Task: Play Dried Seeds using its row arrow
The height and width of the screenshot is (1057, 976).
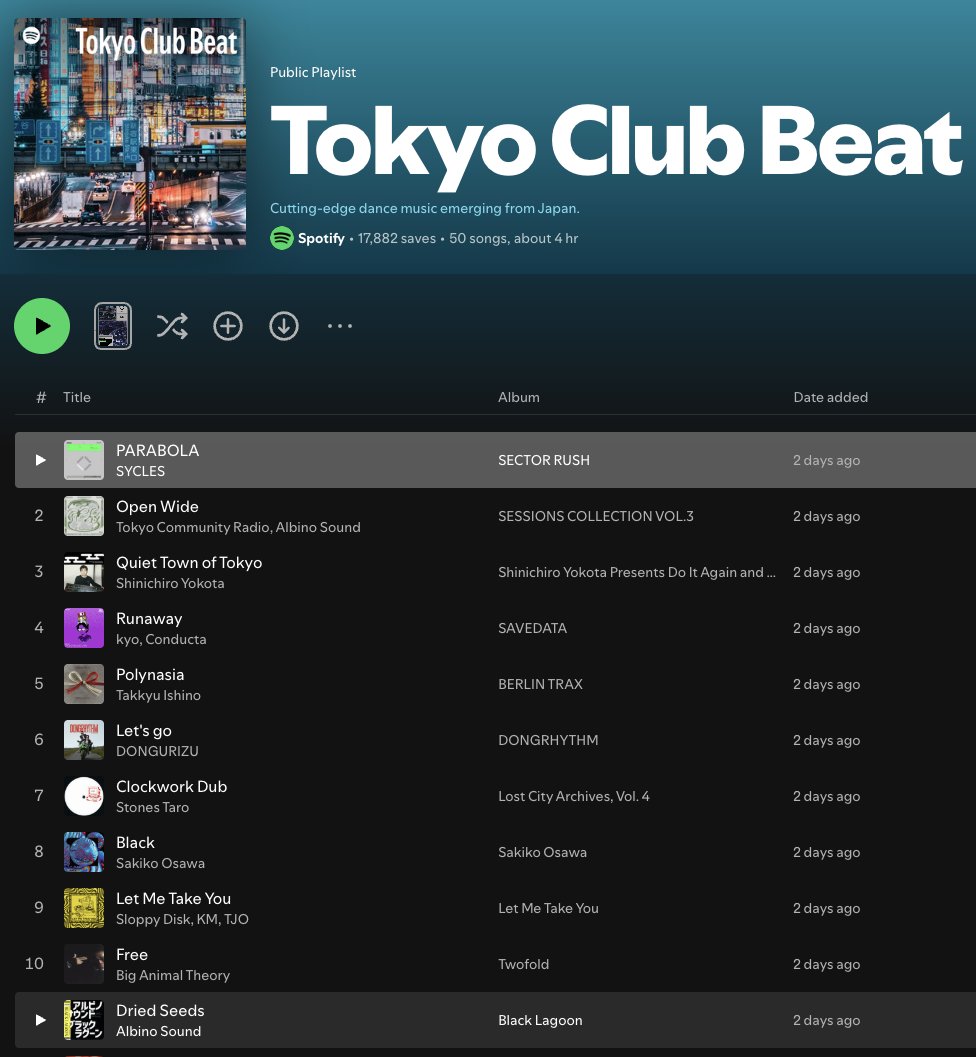Action: pyautogui.click(x=40, y=1020)
